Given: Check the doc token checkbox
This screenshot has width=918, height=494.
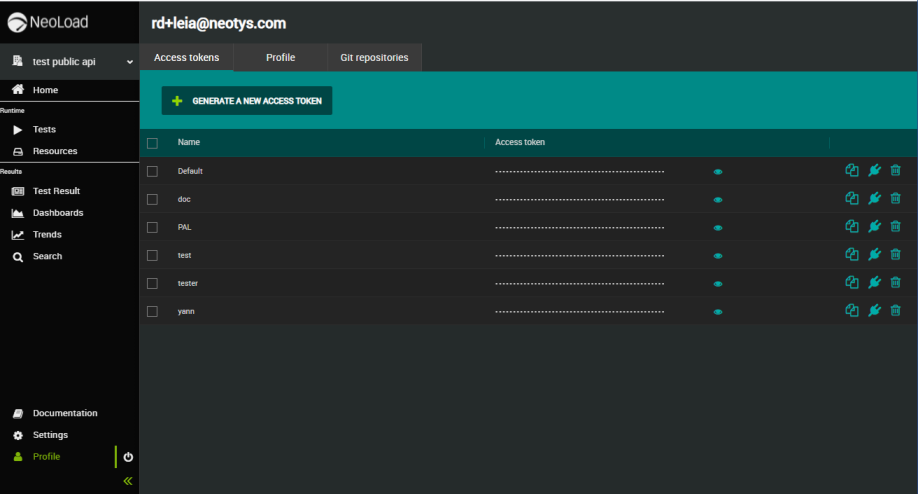Looking at the screenshot, I should [x=152, y=200].
